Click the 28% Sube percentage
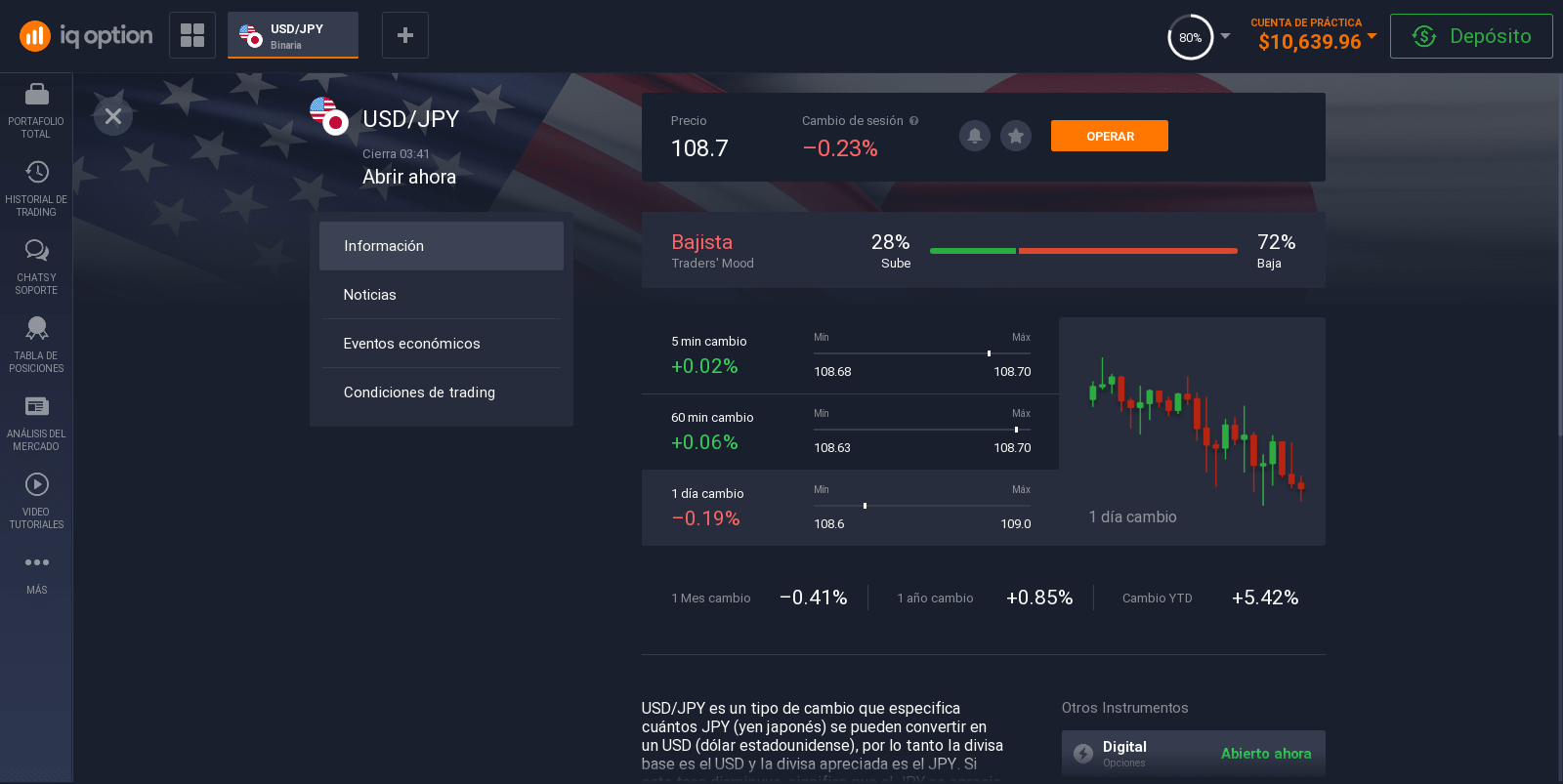 click(890, 242)
